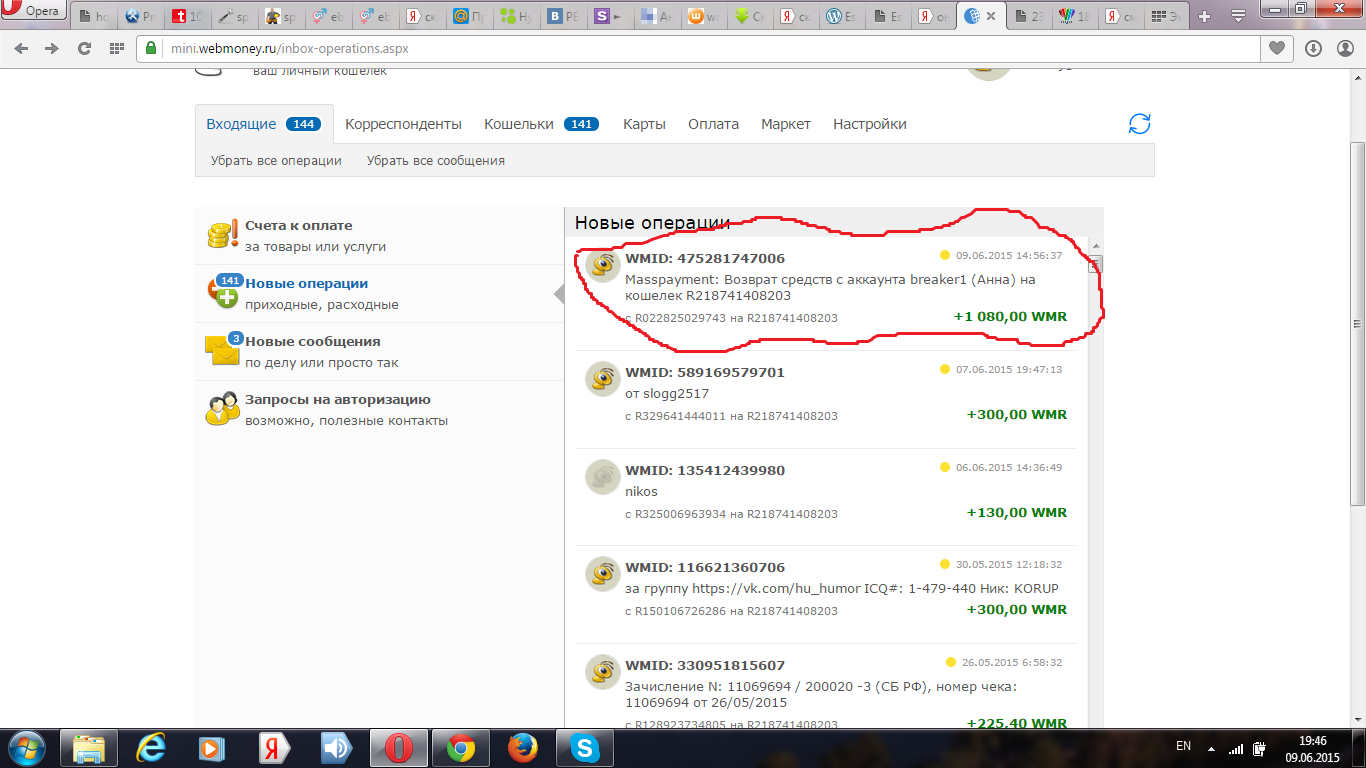Click the Убрать все операции link
Image resolution: width=1366 pixels, height=768 pixels.
click(x=276, y=160)
